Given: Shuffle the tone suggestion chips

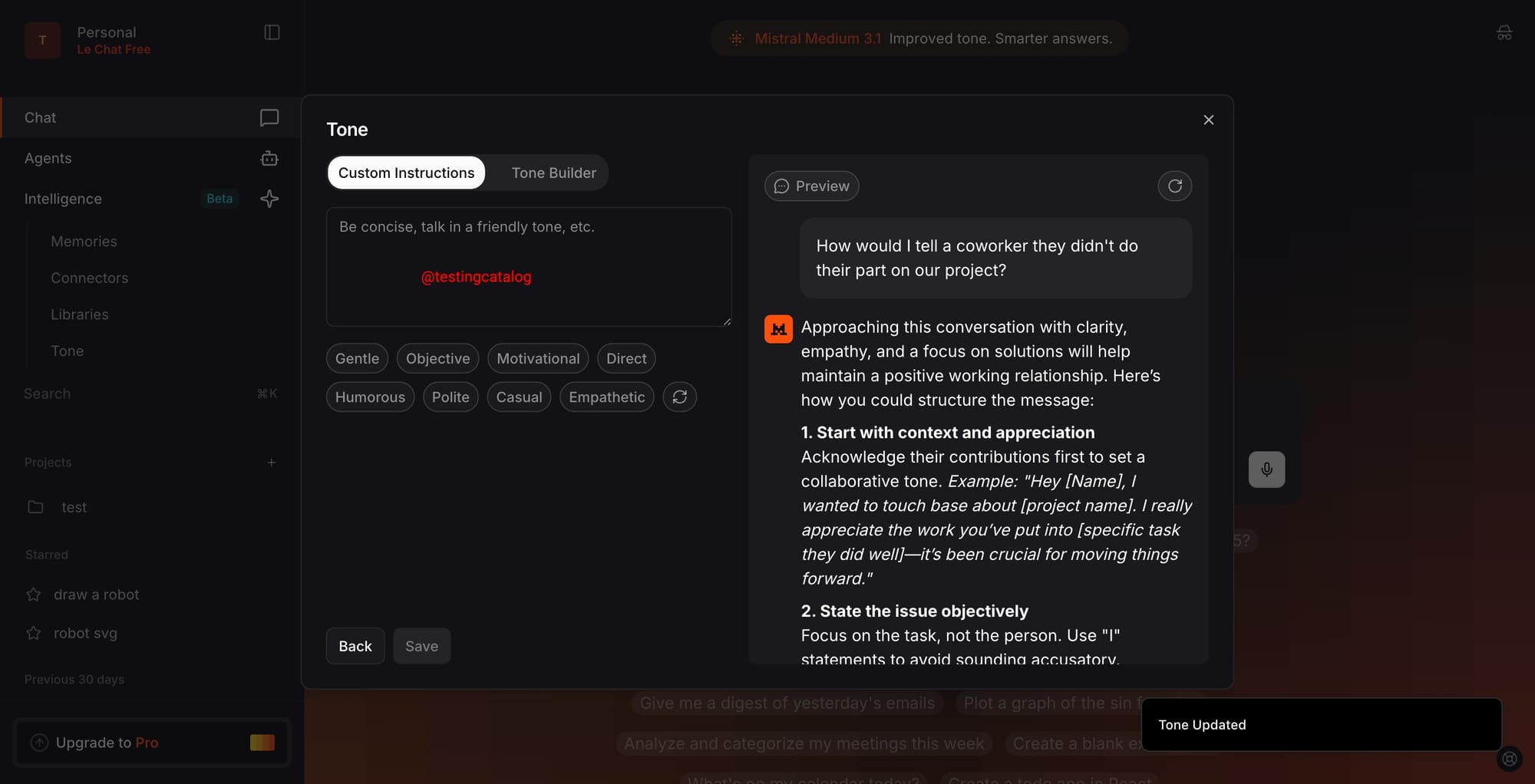Looking at the screenshot, I should pos(680,397).
